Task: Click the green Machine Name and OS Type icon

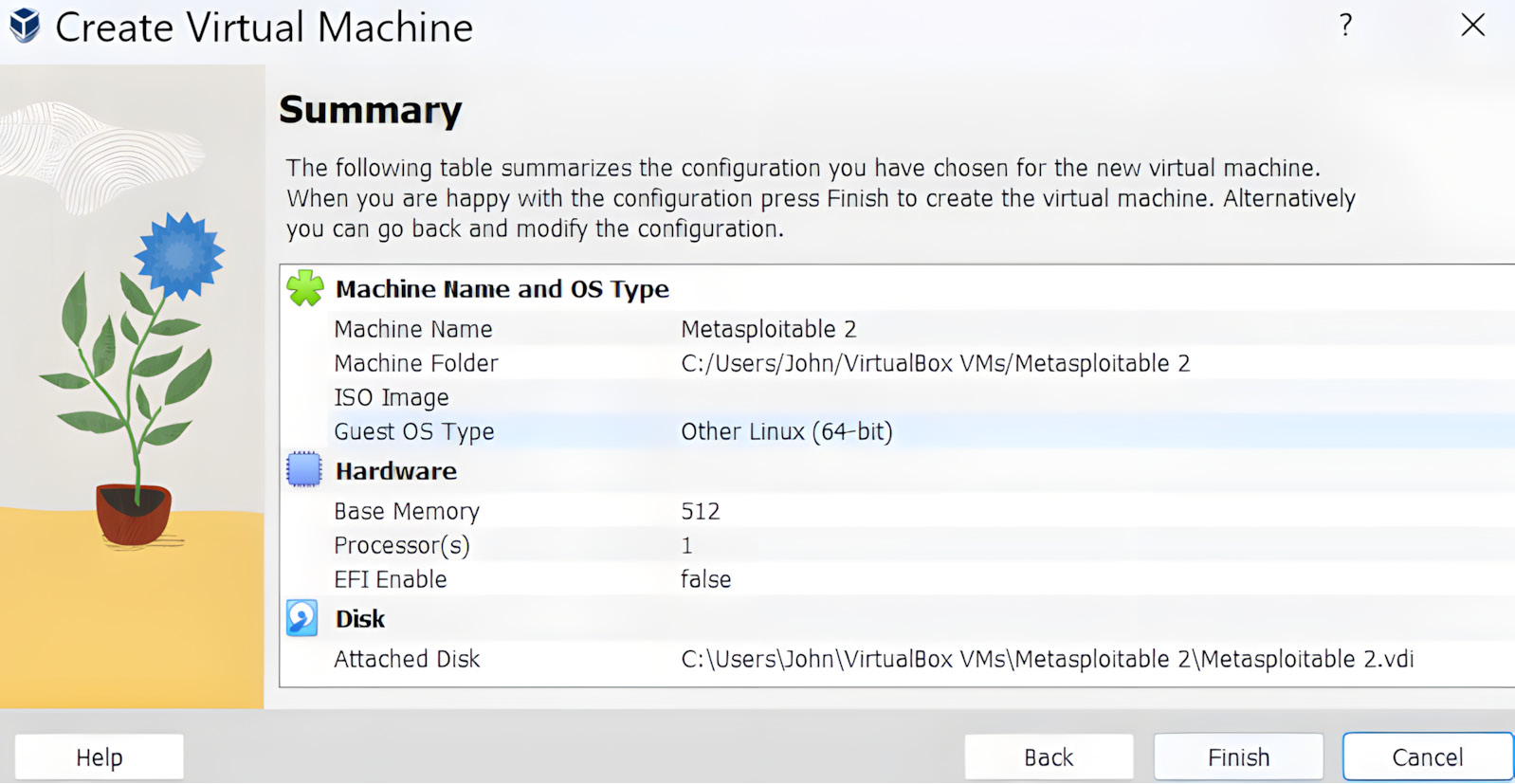Action: tap(305, 288)
